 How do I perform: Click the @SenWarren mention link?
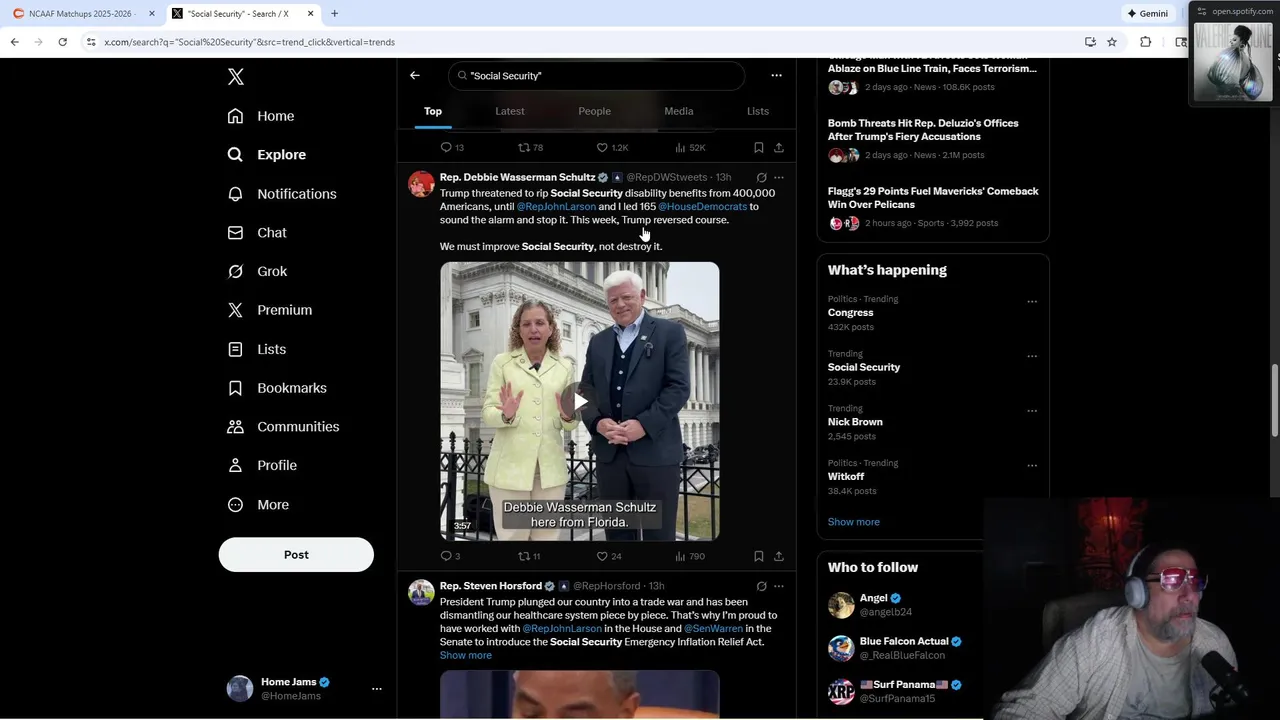tap(713, 628)
